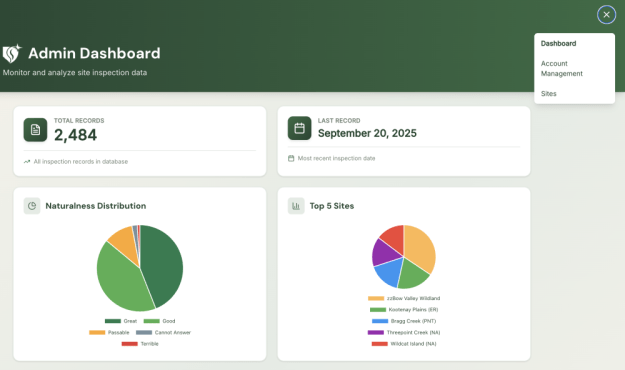The image size is (625, 370).
Task: Click the Naturalness Distribution title
Action: [96, 206]
